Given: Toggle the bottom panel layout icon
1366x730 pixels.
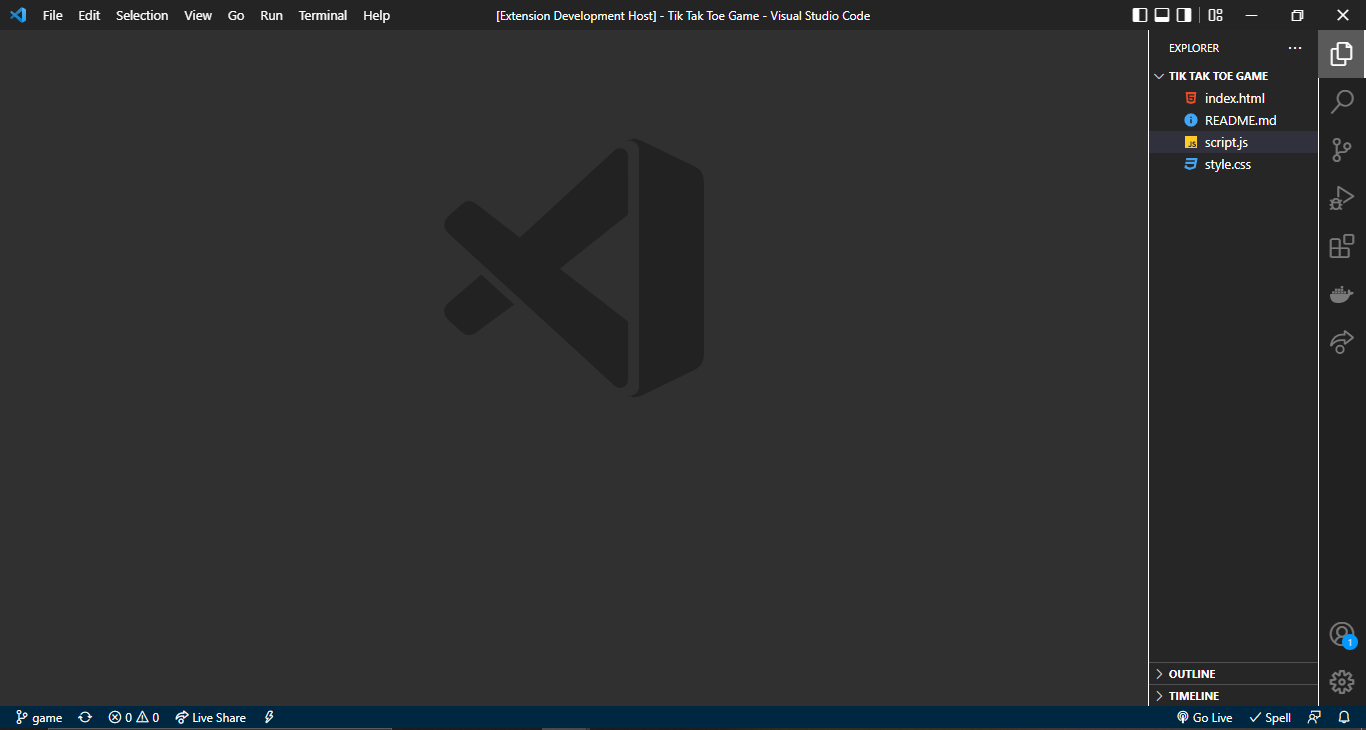Looking at the screenshot, I should [x=1162, y=15].
